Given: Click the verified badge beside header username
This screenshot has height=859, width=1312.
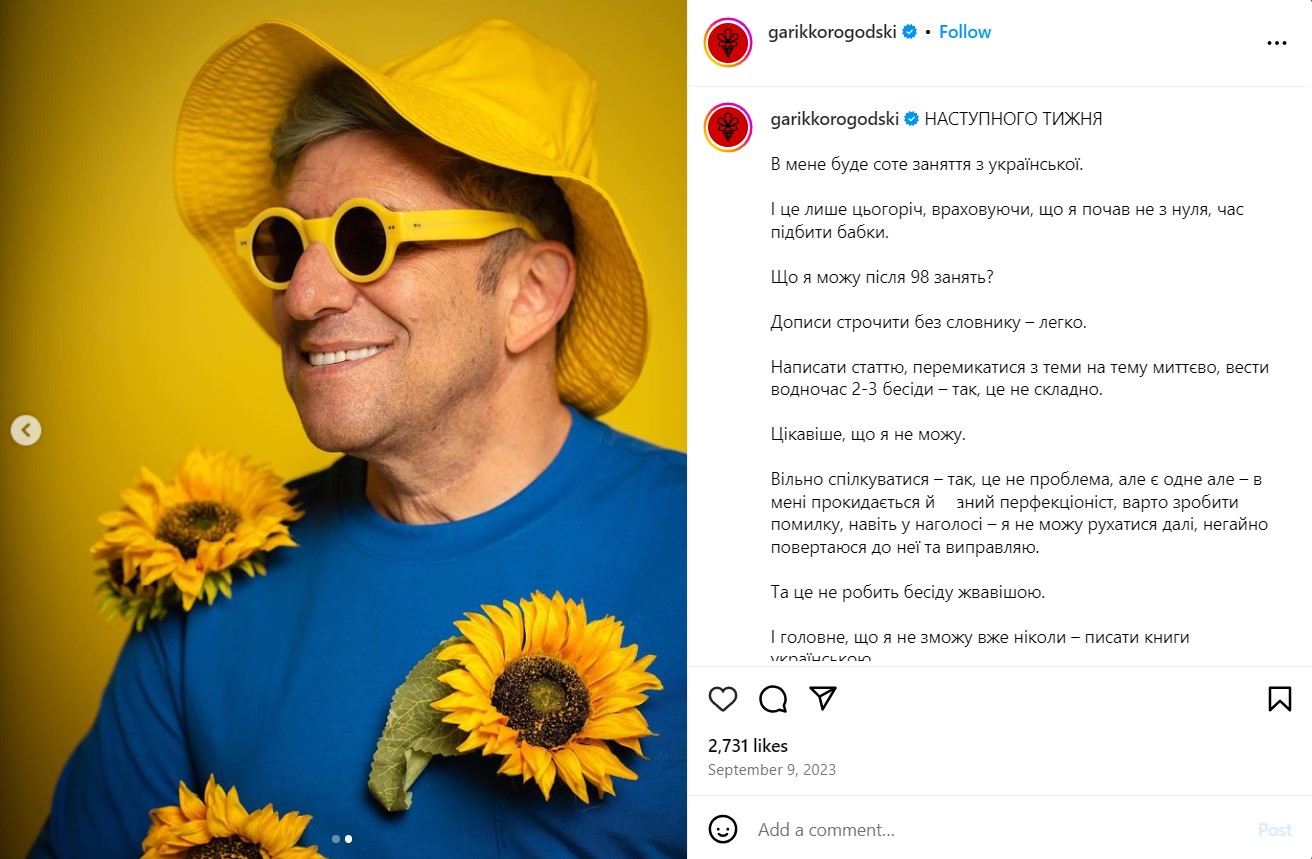Looking at the screenshot, I should coord(910,32).
